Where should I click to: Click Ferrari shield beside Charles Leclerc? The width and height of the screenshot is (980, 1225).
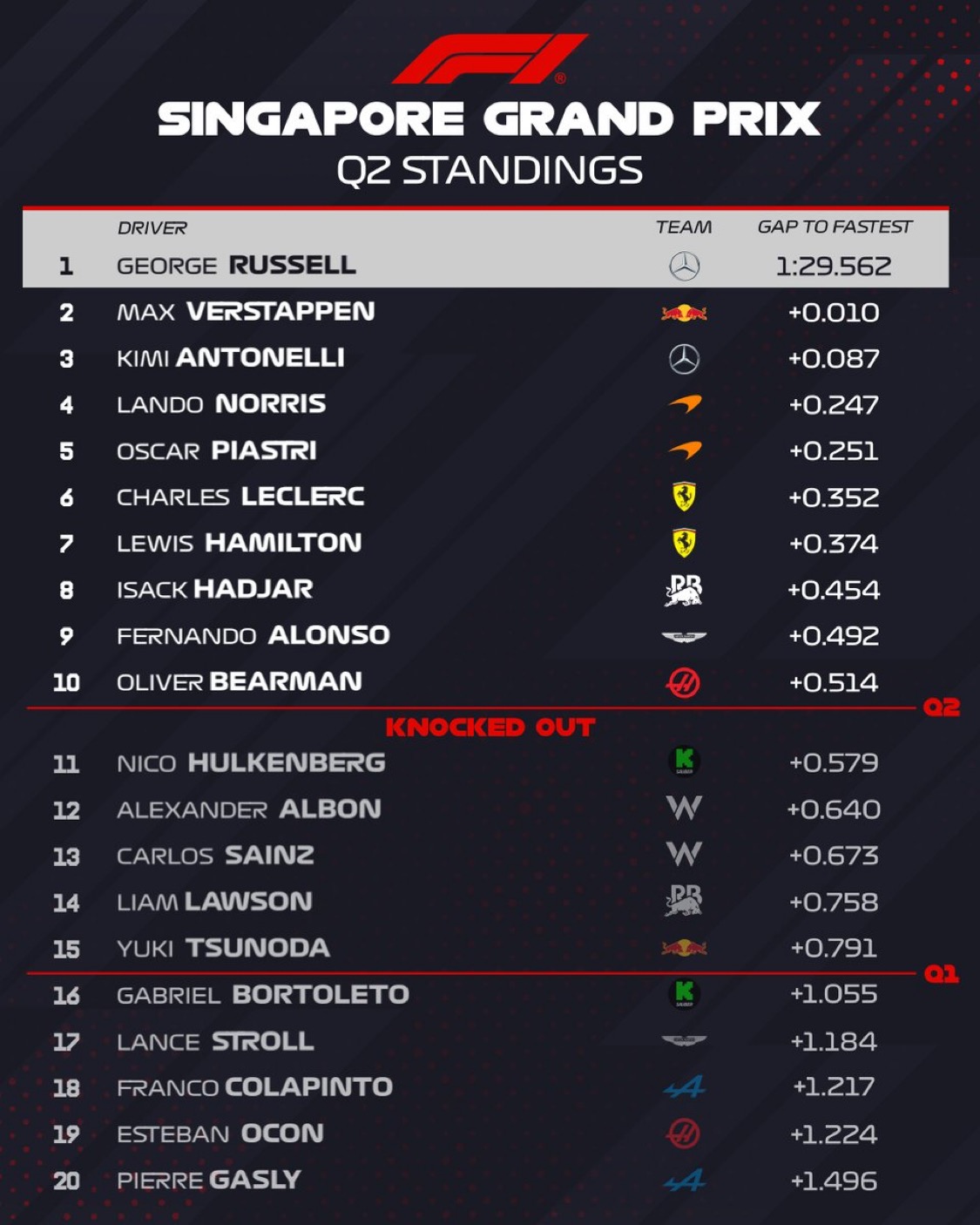pyautogui.click(x=684, y=497)
